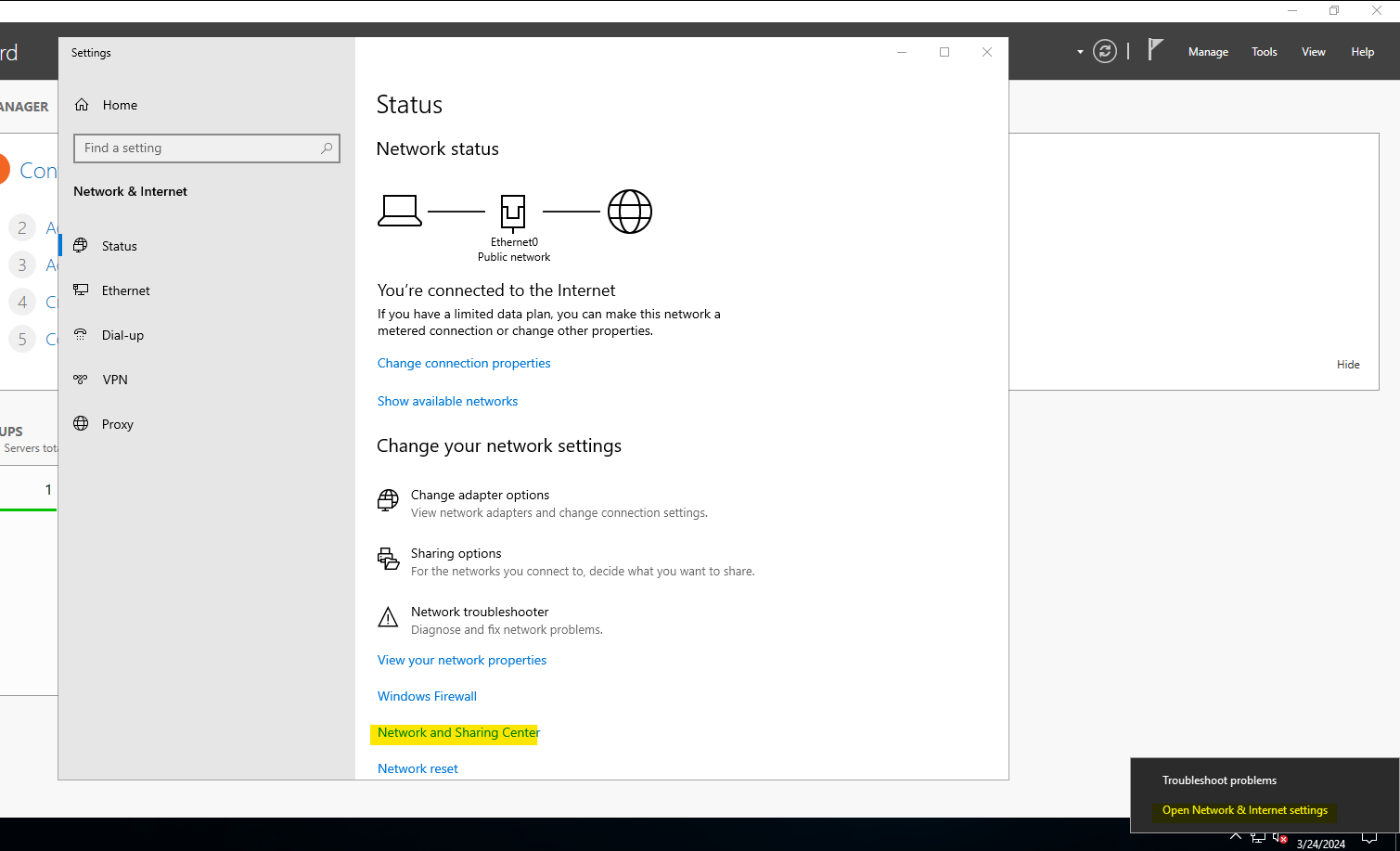Click the Sharing options printer icon
Image resolution: width=1400 pixels, height=851 pixels.
pos(388,559)
